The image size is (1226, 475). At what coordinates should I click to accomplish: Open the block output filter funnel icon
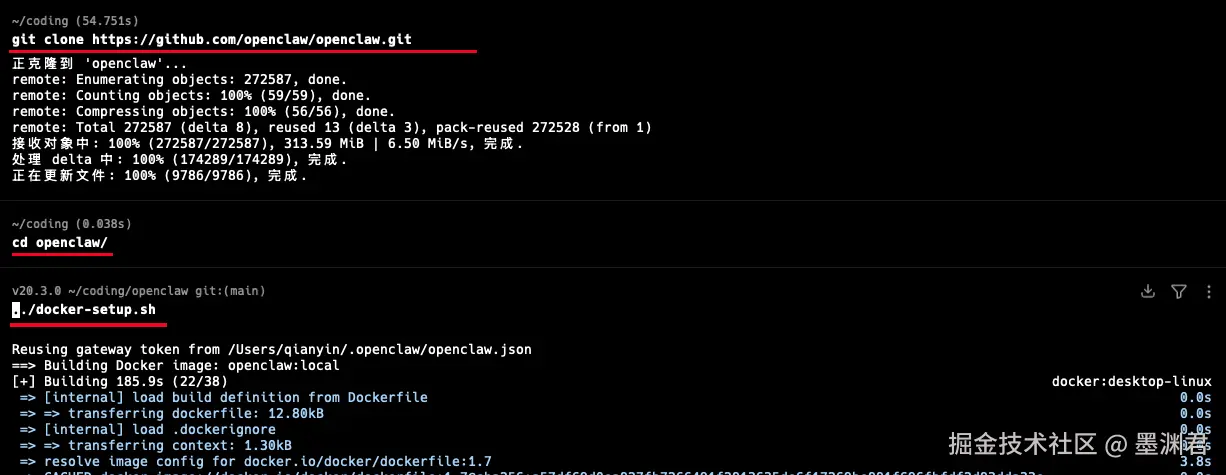[x=1179, y=291]
